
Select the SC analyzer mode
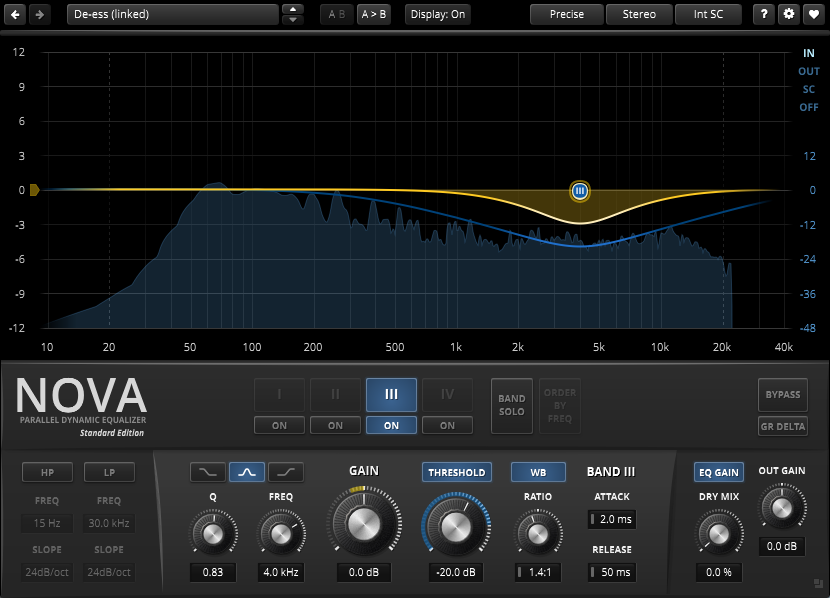(x=809, y=89)
